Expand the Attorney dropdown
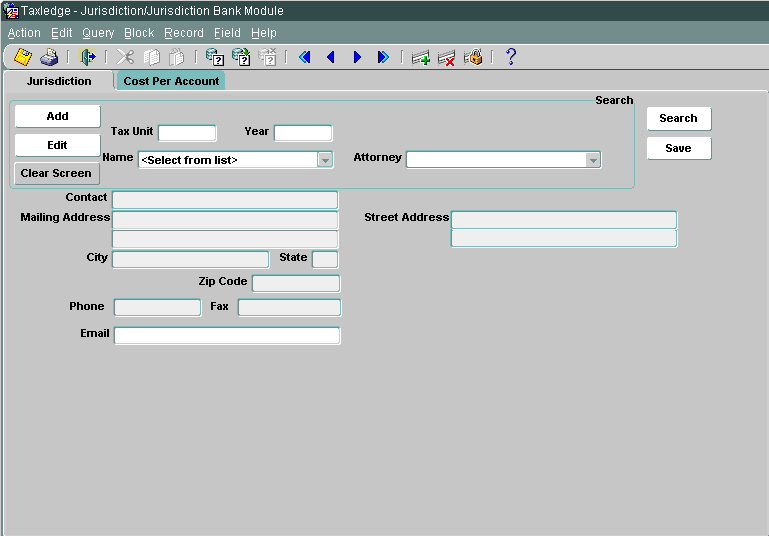 593,160
